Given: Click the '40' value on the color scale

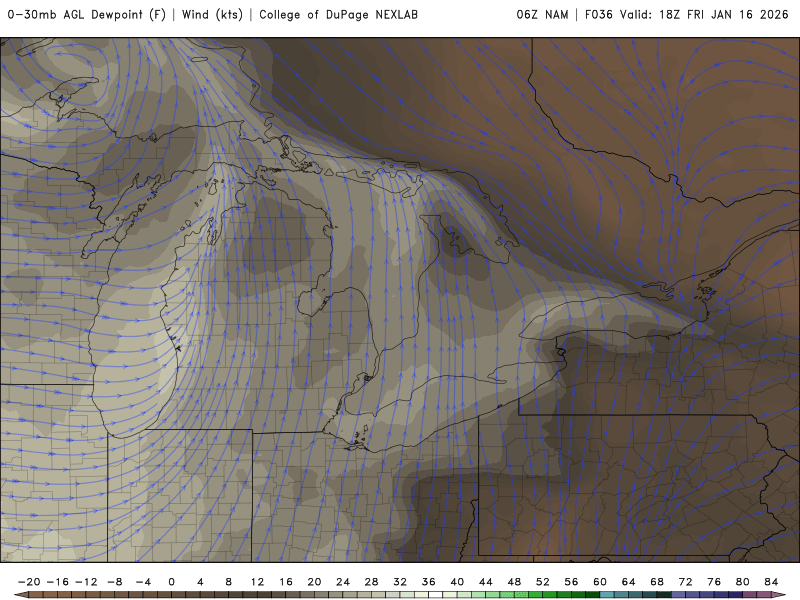Looking at the screenshot, I should pyautogui.click(x=457, y=582).
